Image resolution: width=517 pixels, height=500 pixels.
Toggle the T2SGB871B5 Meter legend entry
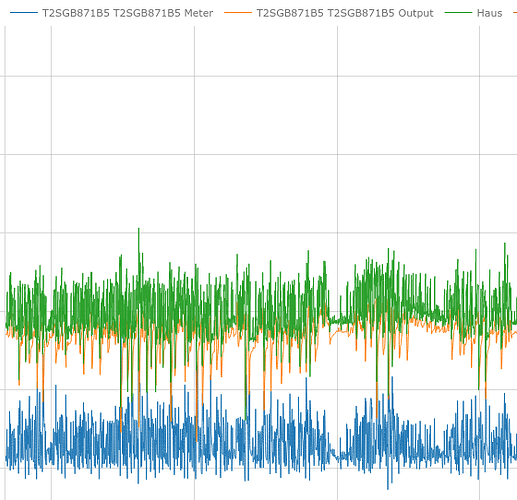tap(112, 13)
